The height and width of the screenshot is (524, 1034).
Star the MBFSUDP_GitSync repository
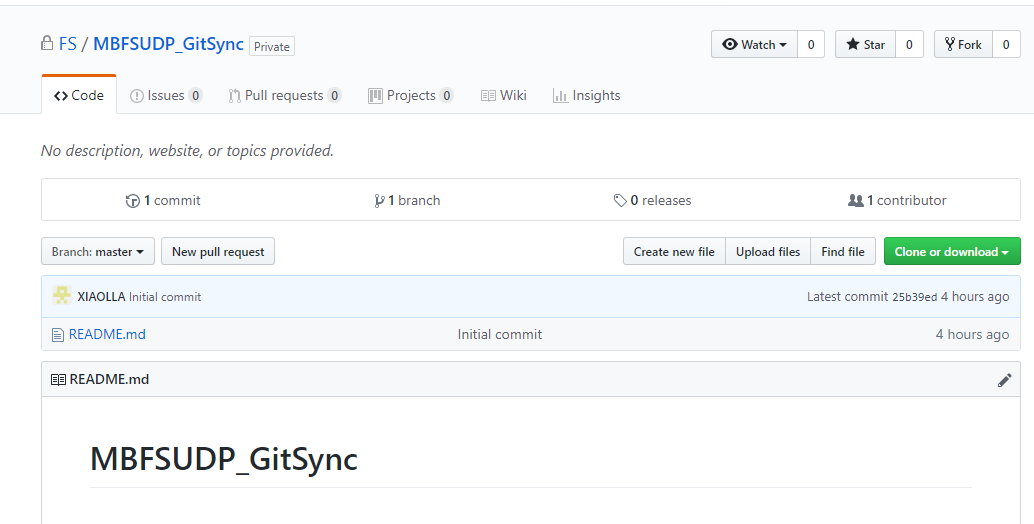coord(865,45)
